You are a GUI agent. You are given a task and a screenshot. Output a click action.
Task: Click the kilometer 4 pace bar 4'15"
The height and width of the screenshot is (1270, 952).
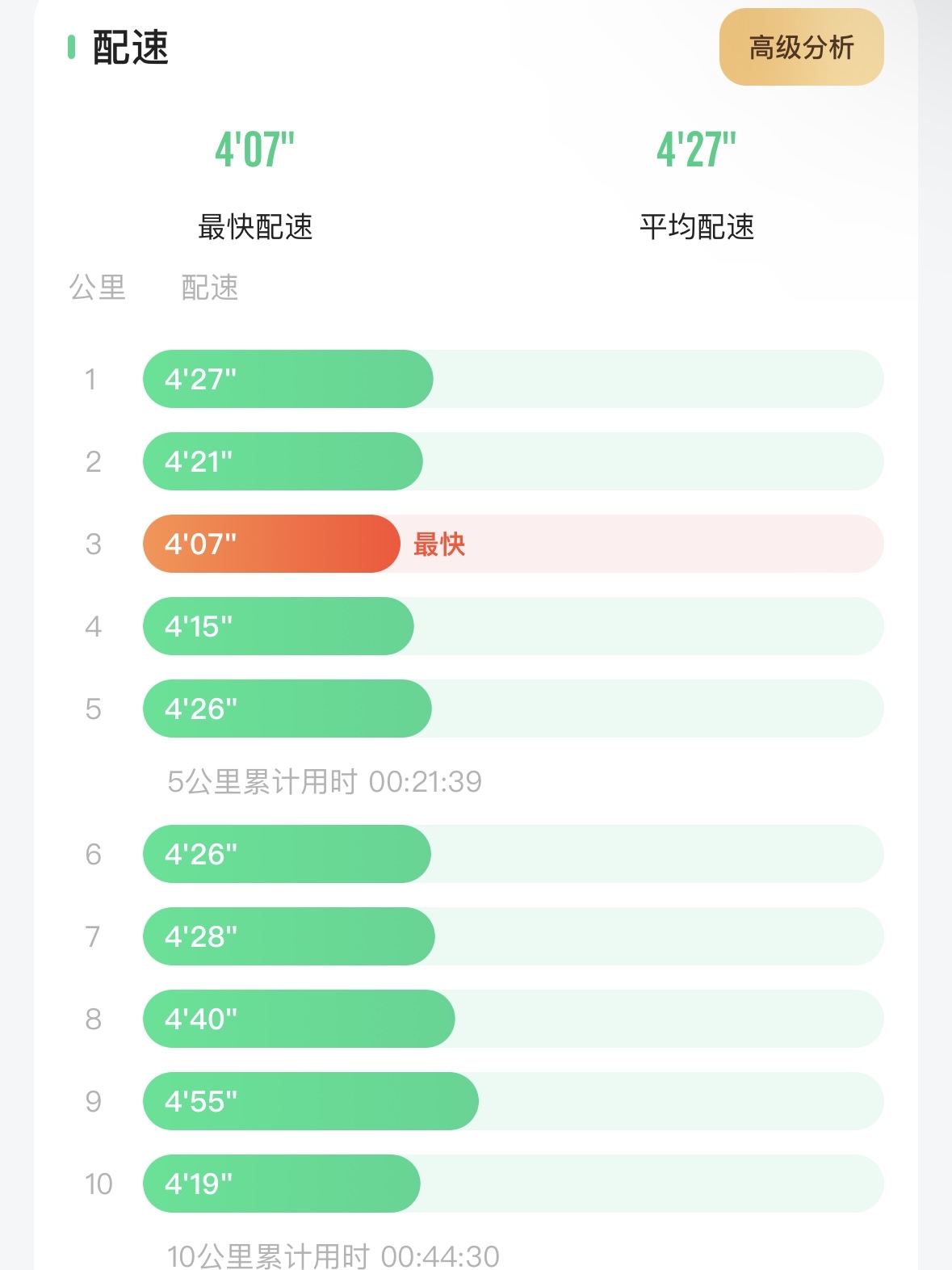(278, 626)
